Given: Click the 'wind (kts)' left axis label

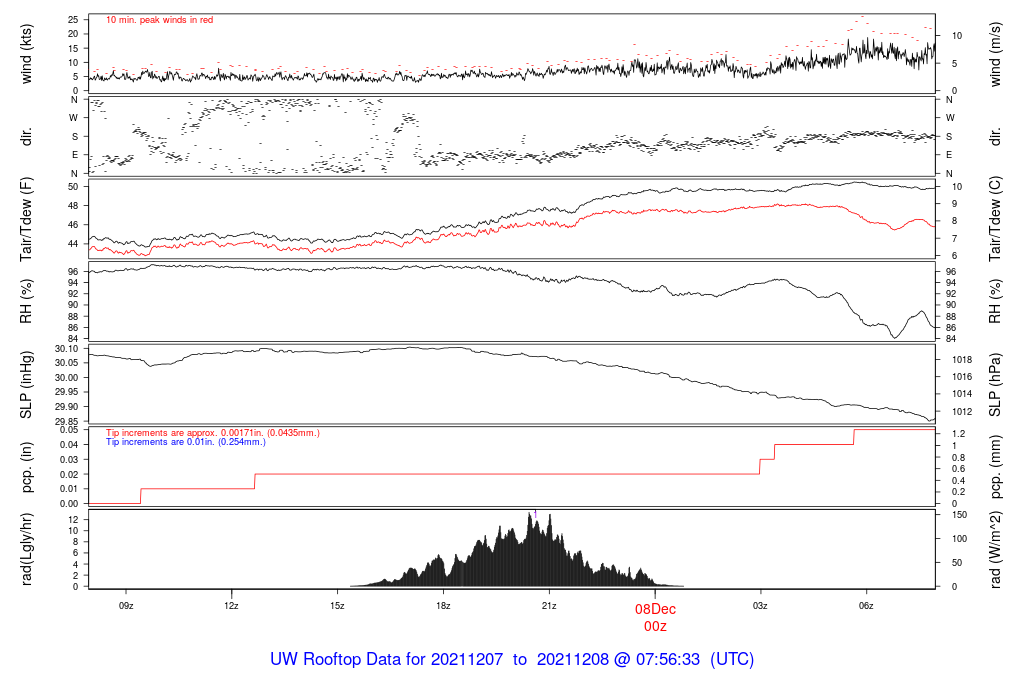Looking at the screenshot, I should point(26,54).
